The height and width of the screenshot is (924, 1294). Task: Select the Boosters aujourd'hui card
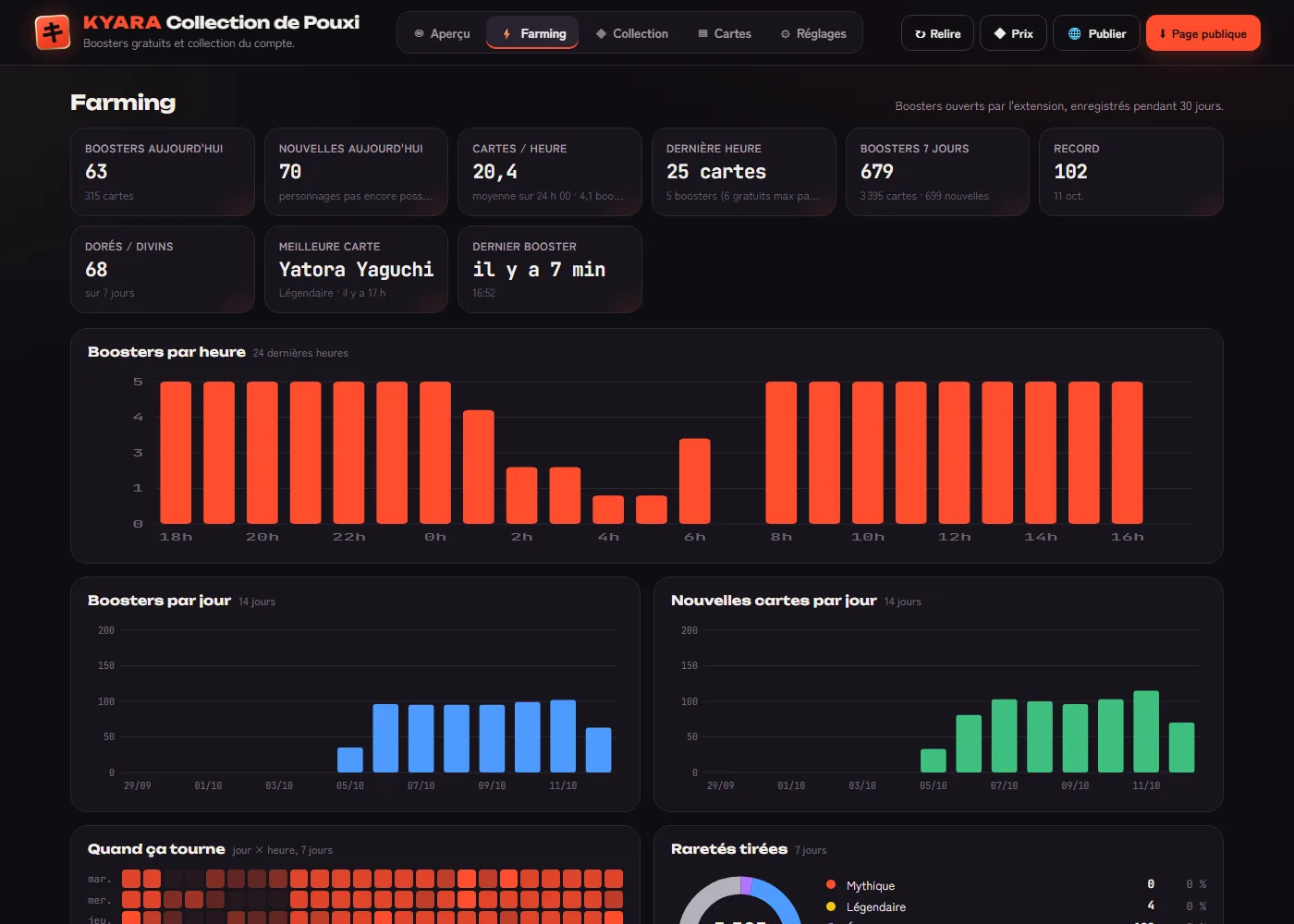(x=163, y=172)
